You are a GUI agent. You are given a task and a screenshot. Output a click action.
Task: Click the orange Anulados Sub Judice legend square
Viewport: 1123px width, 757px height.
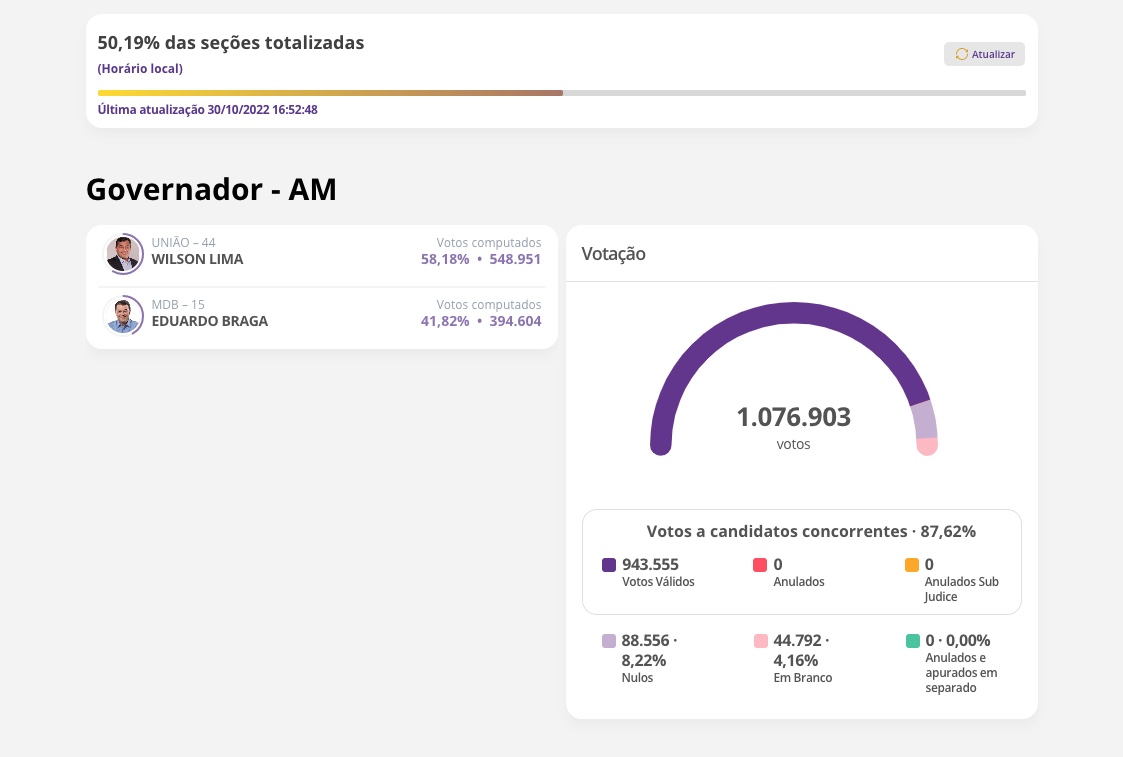(912, 565)
